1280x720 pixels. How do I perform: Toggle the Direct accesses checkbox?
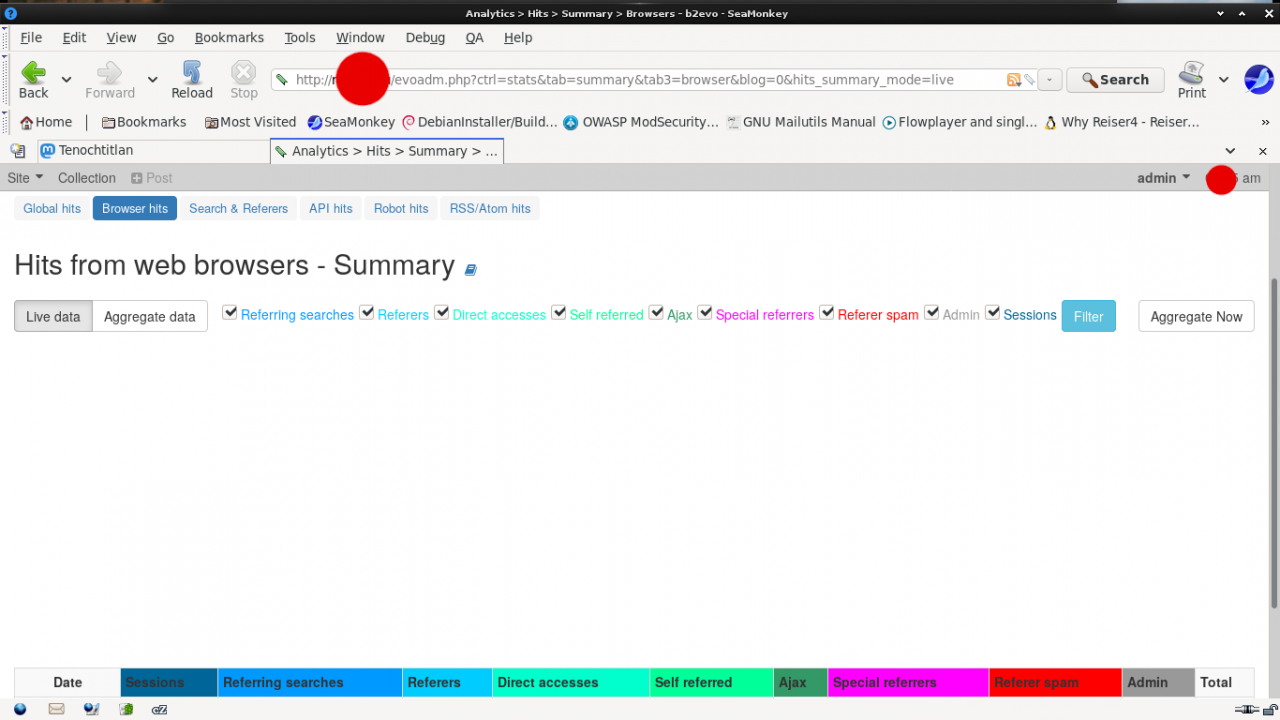[x=442, y=313]
